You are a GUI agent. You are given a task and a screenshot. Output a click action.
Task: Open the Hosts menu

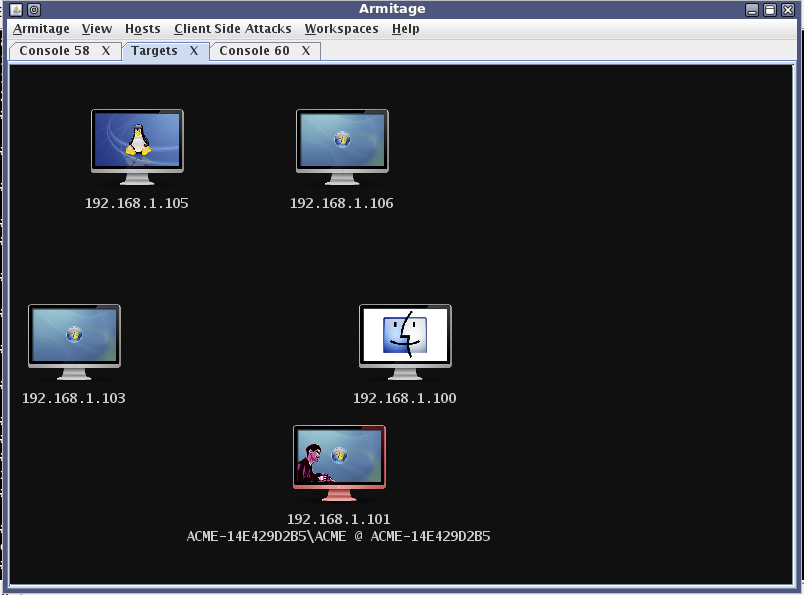pyautogui.click(x=143, y=29)
